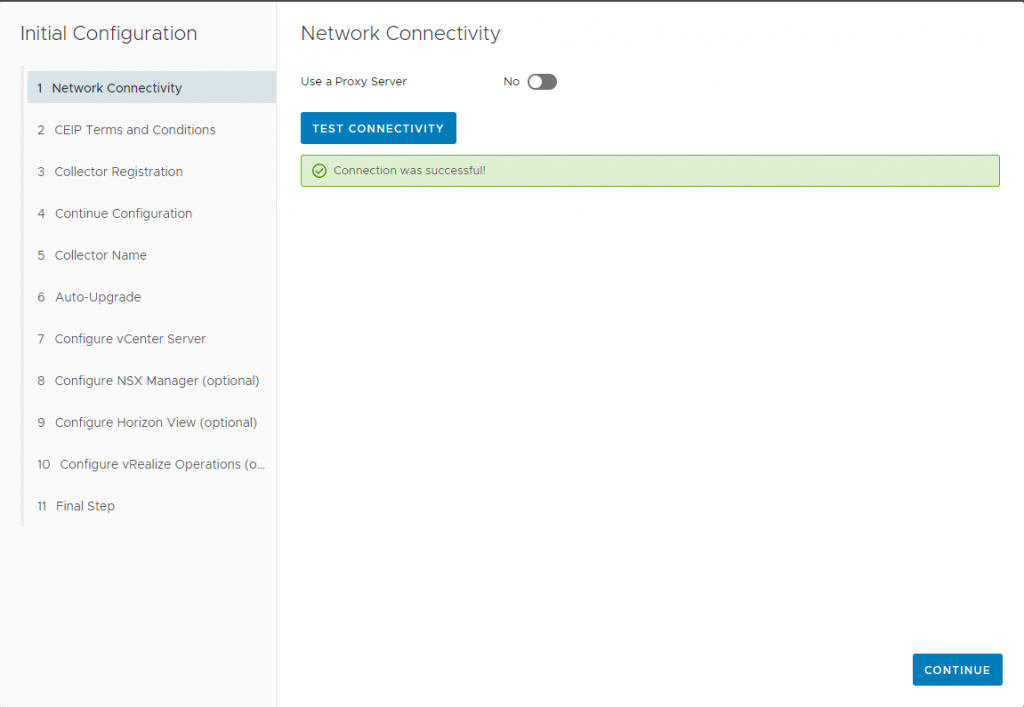
Task: Select step 10 Configure vRealize Operations
Action: click(x=152, y=463)
